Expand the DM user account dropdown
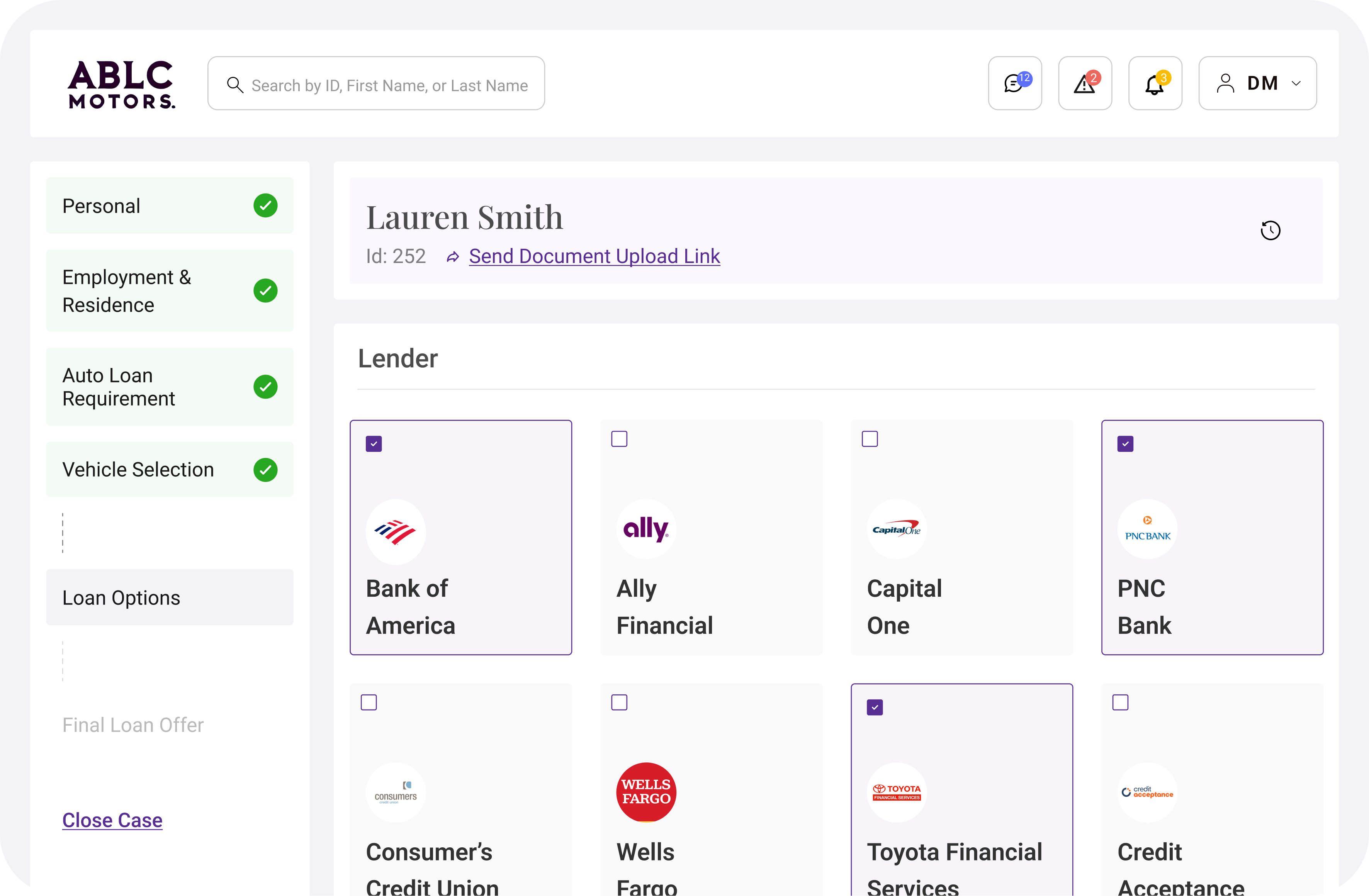The image size is (1369, 896). (x=1257, y=83)
